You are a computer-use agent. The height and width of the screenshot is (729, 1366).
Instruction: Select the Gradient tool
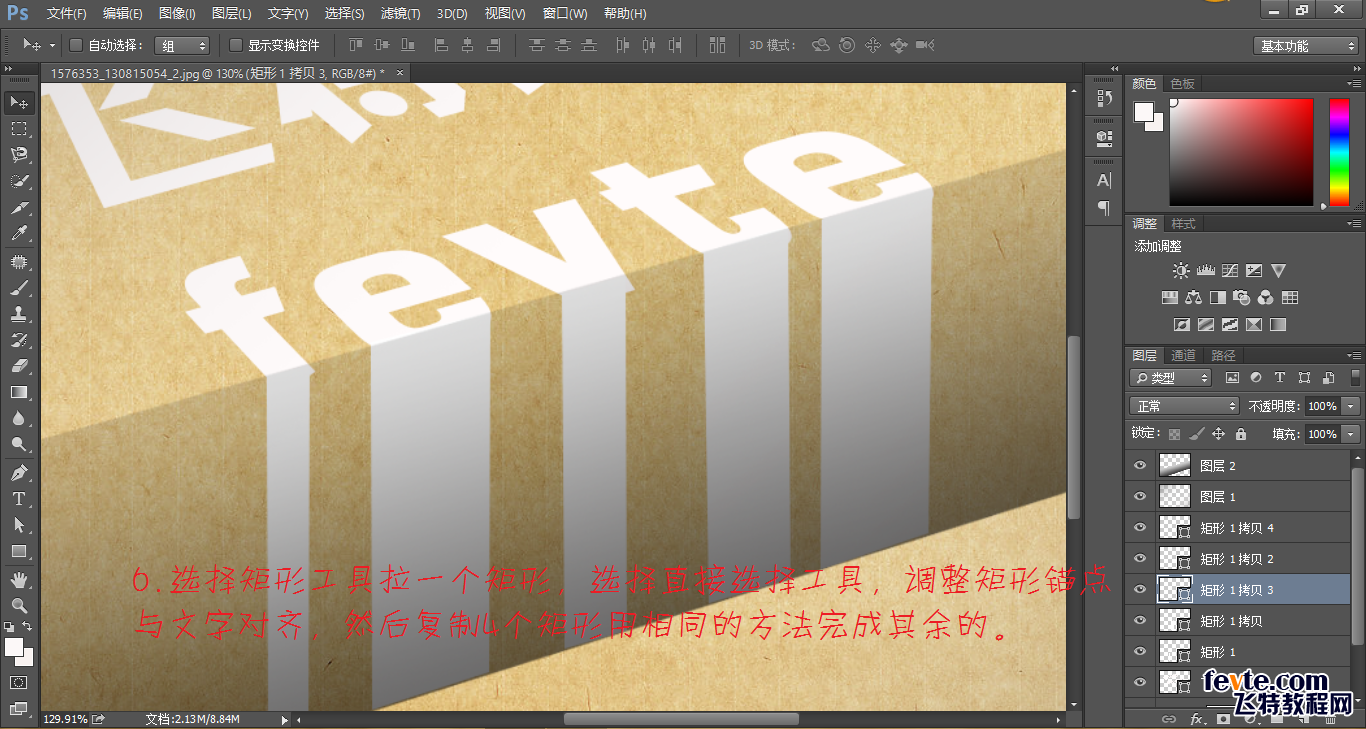[x=19, y=392]
